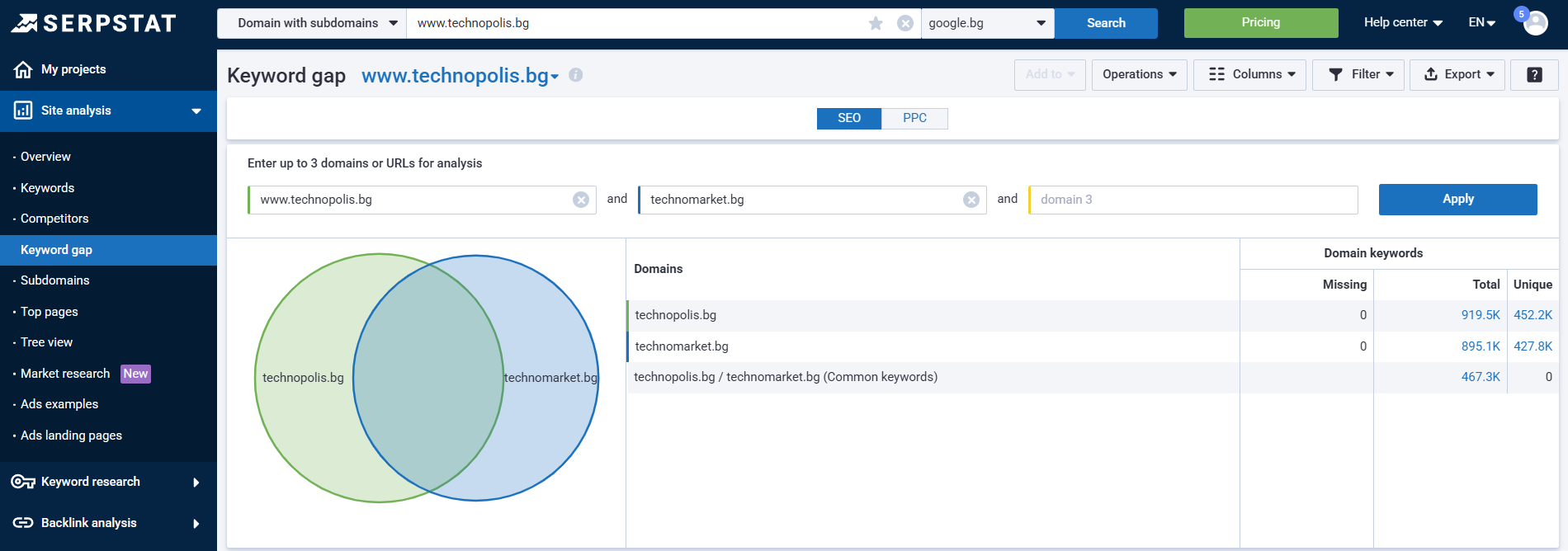The width and height of the screenshot is (1568, 551).
Task: Click the Export upload icon
Action: point(1431,74)
